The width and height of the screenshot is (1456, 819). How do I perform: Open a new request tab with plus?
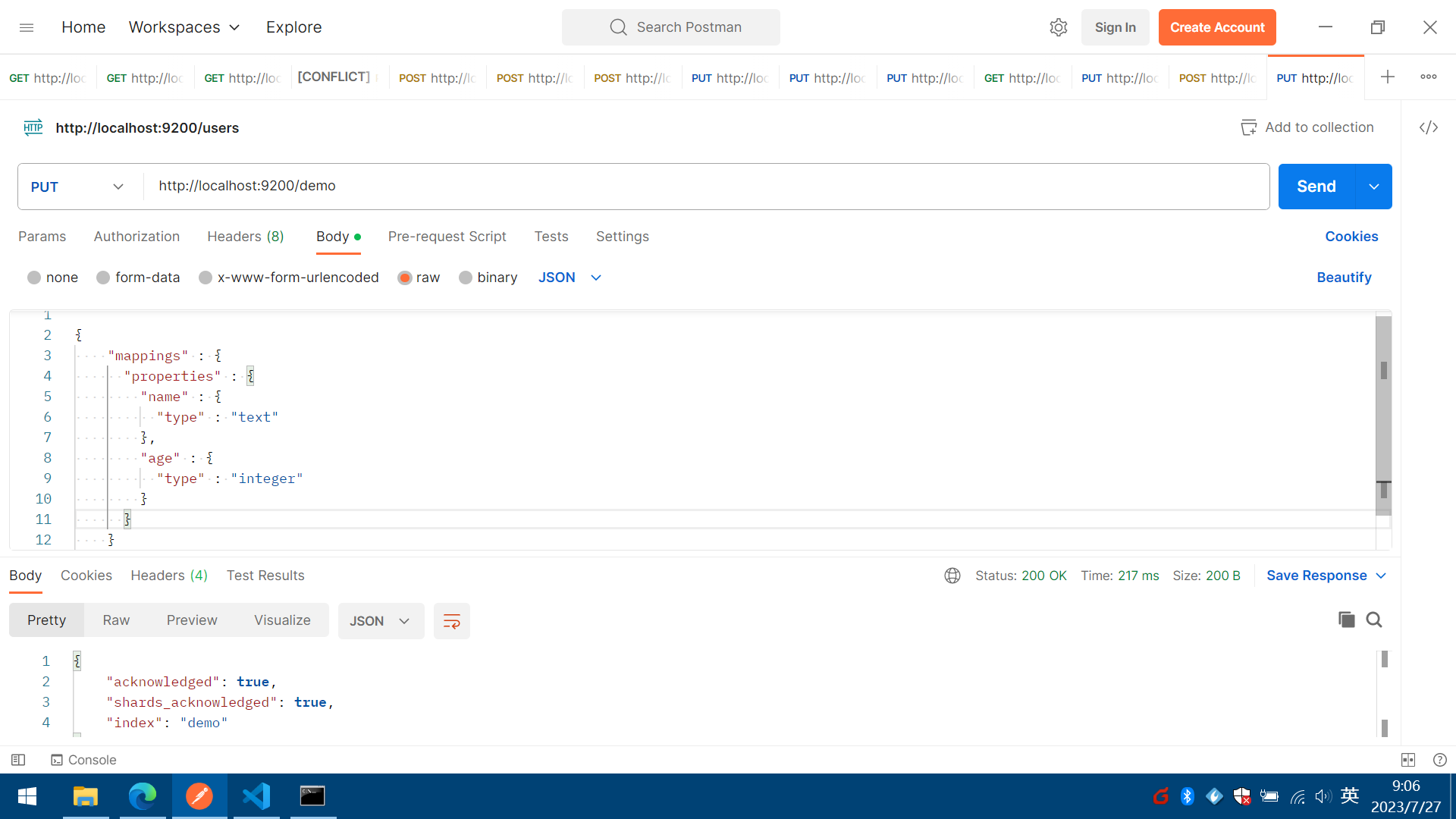coord(1387,77)
